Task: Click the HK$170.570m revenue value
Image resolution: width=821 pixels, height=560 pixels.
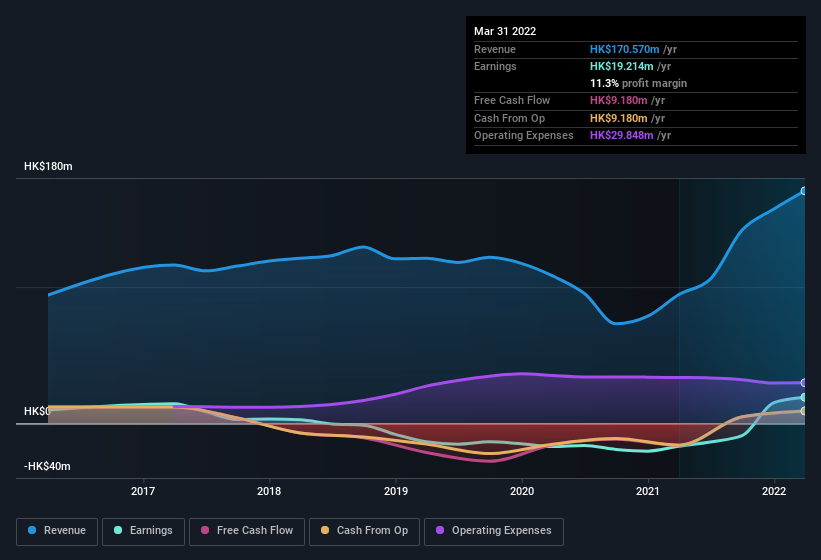Action: tap(624, 49)
